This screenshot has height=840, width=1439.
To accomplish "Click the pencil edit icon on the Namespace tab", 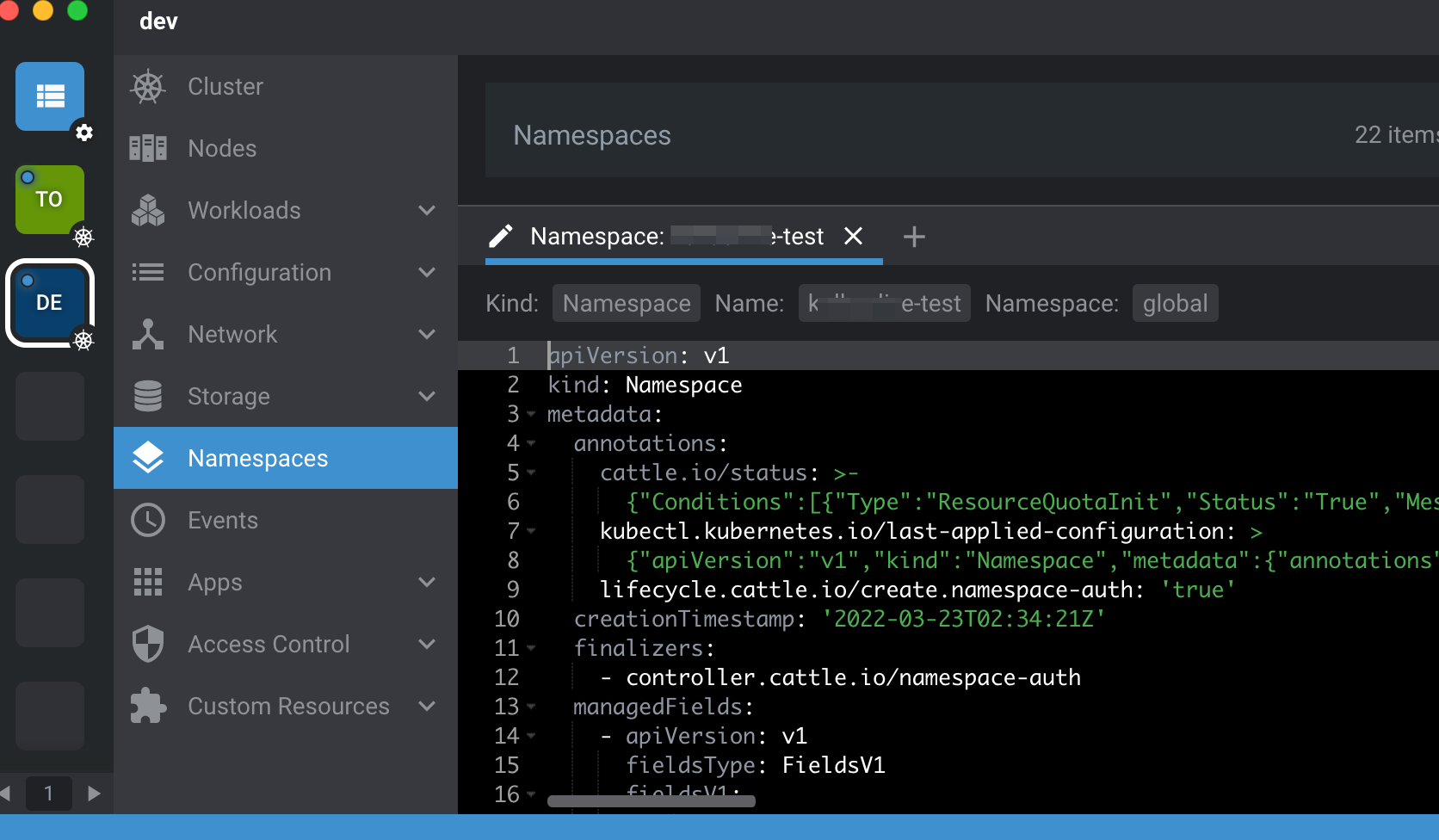I will [501, 236].
